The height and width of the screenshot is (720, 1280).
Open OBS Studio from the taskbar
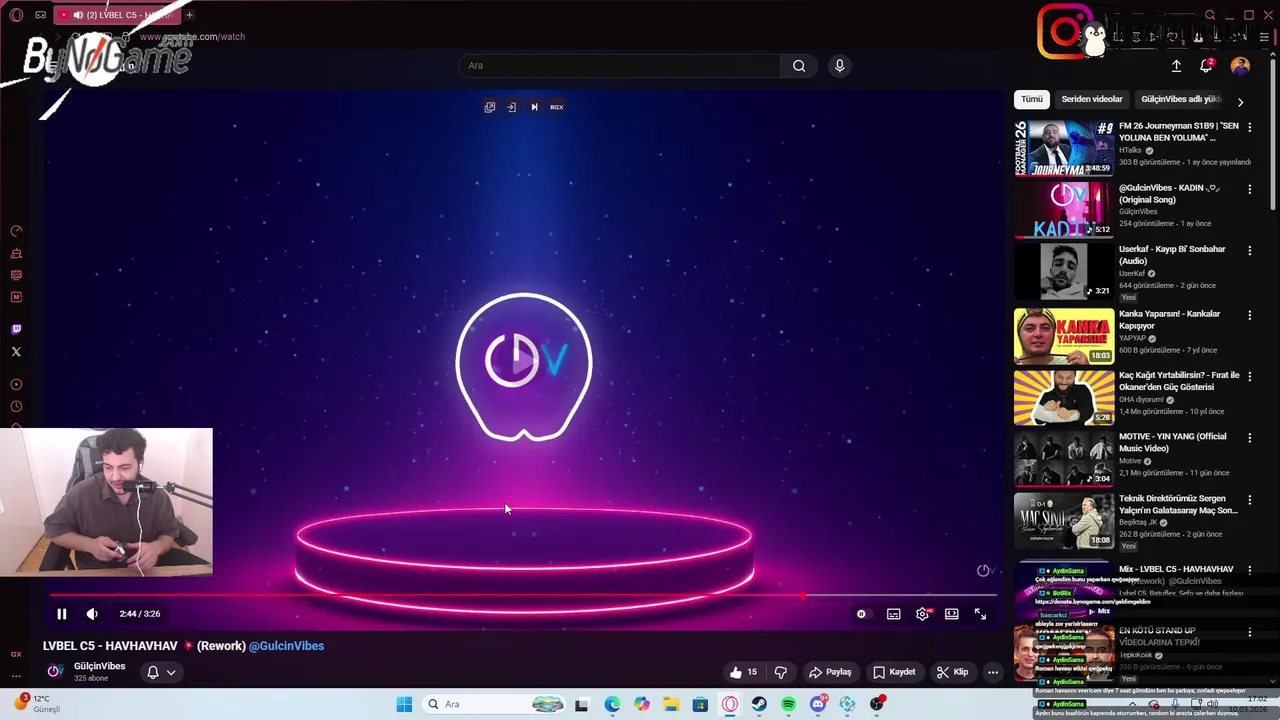[x=877, y=704]
